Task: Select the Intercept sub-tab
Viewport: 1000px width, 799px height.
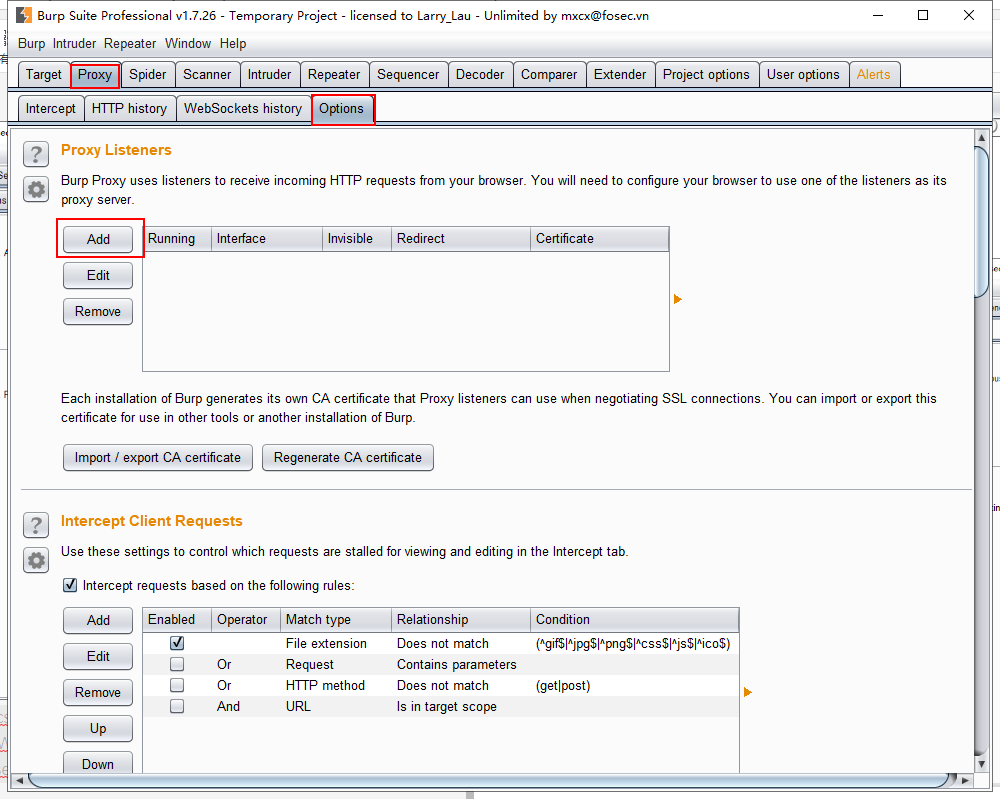Action: [50, 108]
